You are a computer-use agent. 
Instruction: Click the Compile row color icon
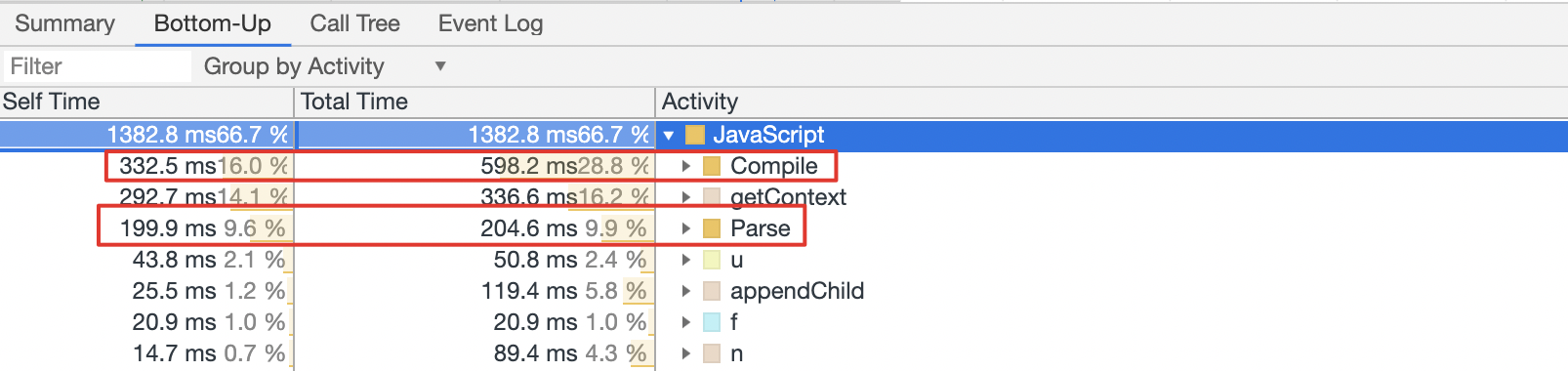point(712,166)
